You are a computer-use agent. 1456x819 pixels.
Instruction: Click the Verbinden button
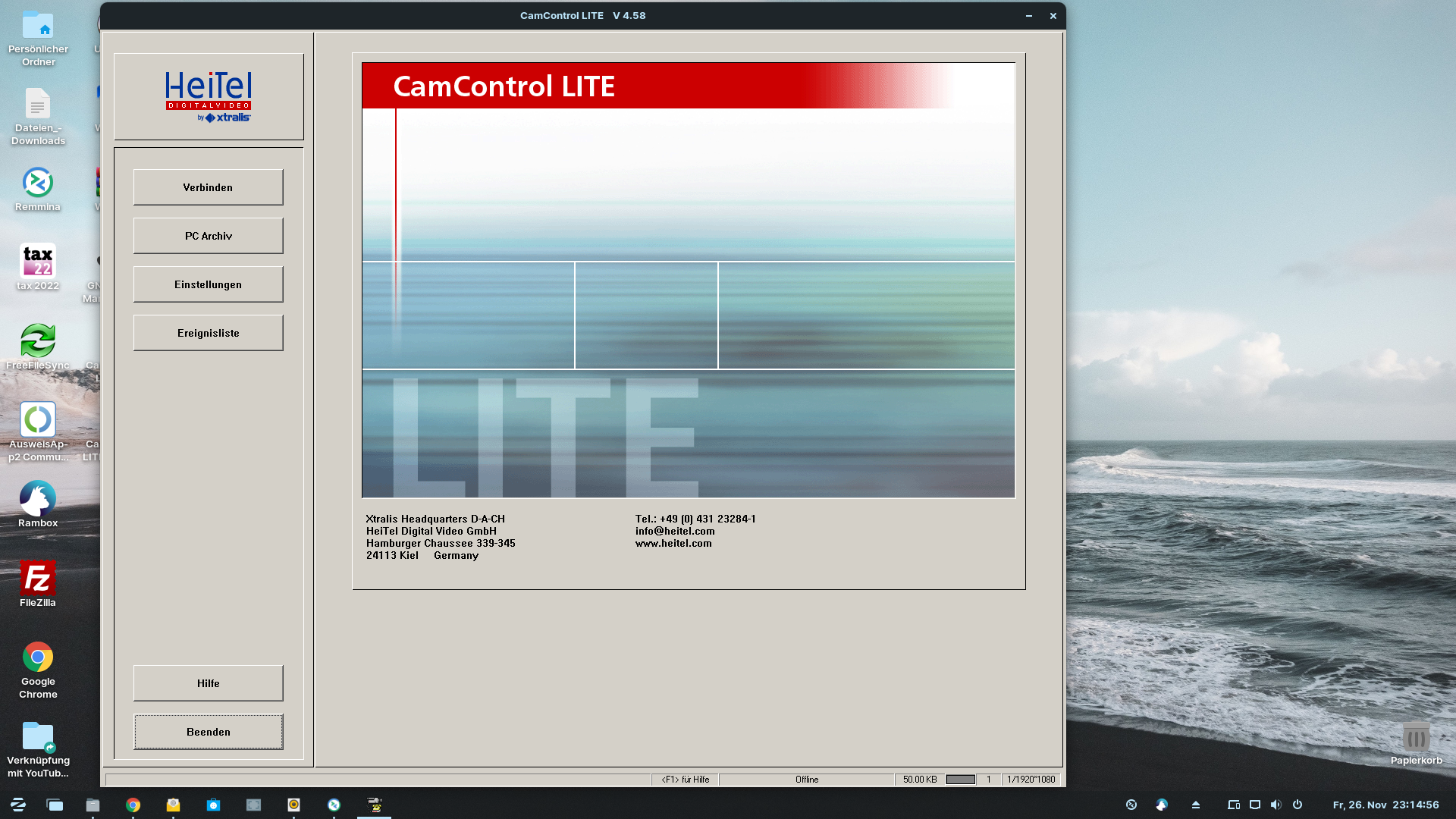pos(208,187)
